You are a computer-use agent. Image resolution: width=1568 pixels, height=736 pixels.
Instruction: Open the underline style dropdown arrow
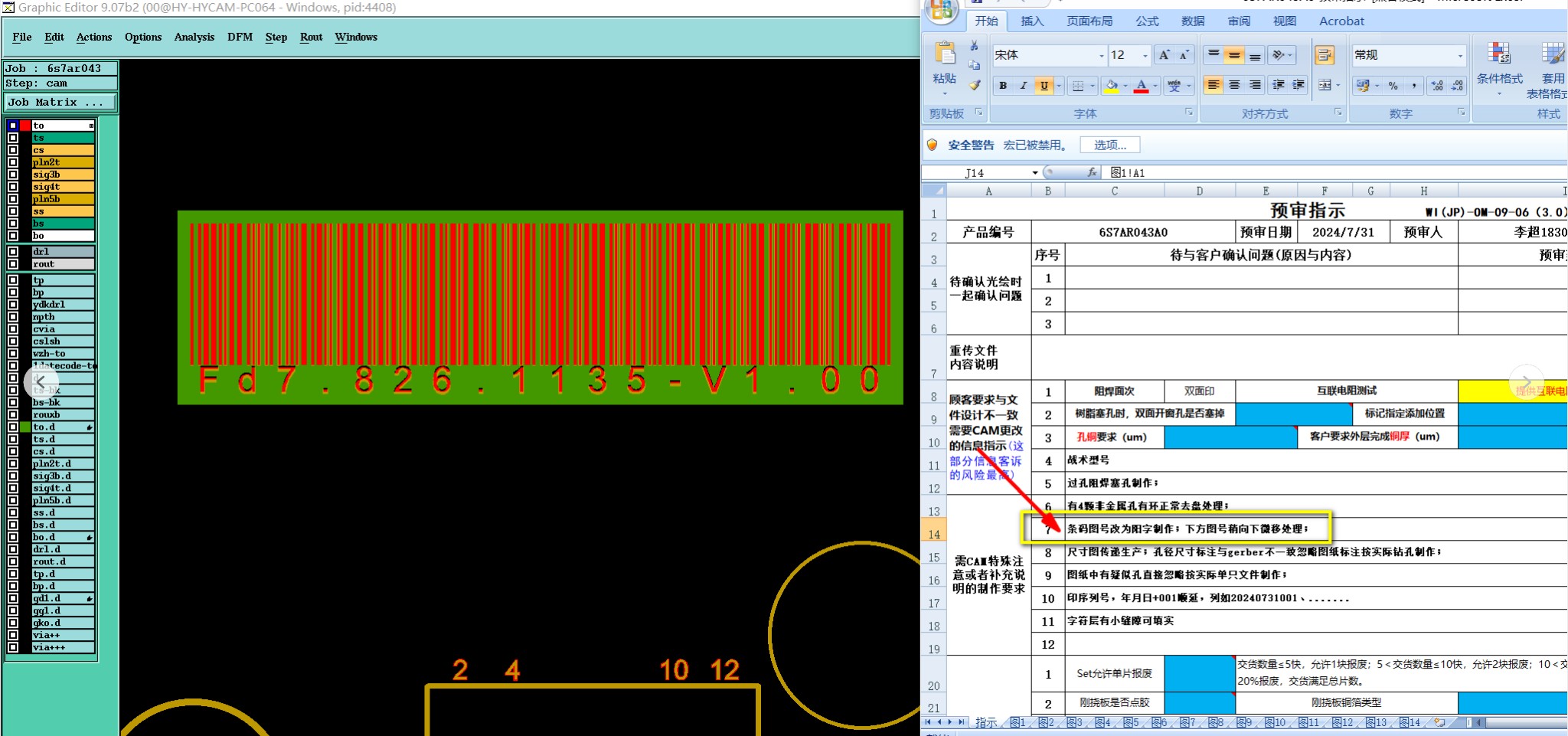1059,86
